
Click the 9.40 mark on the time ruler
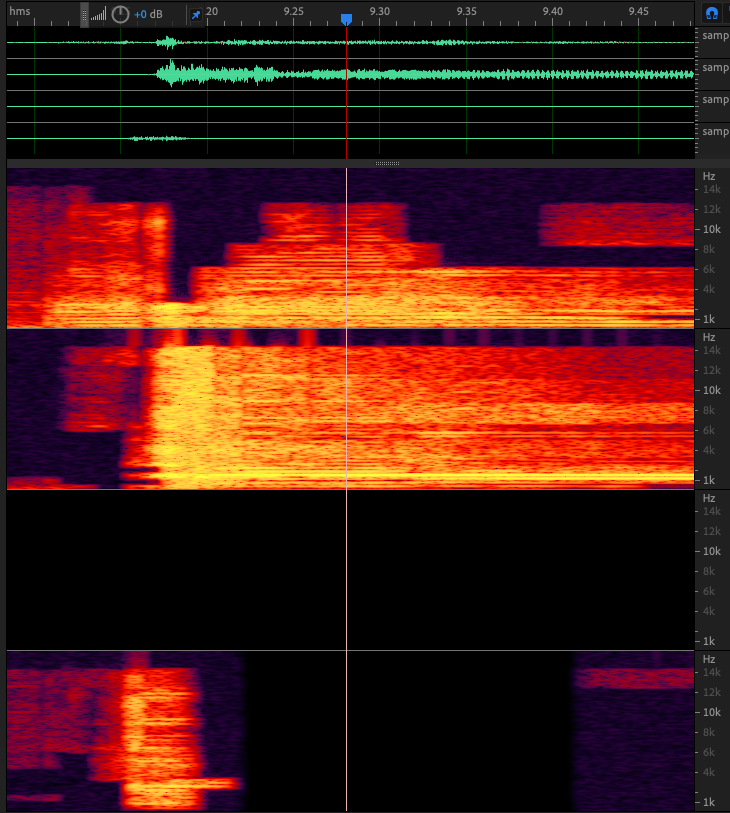[x=553, y=11]
